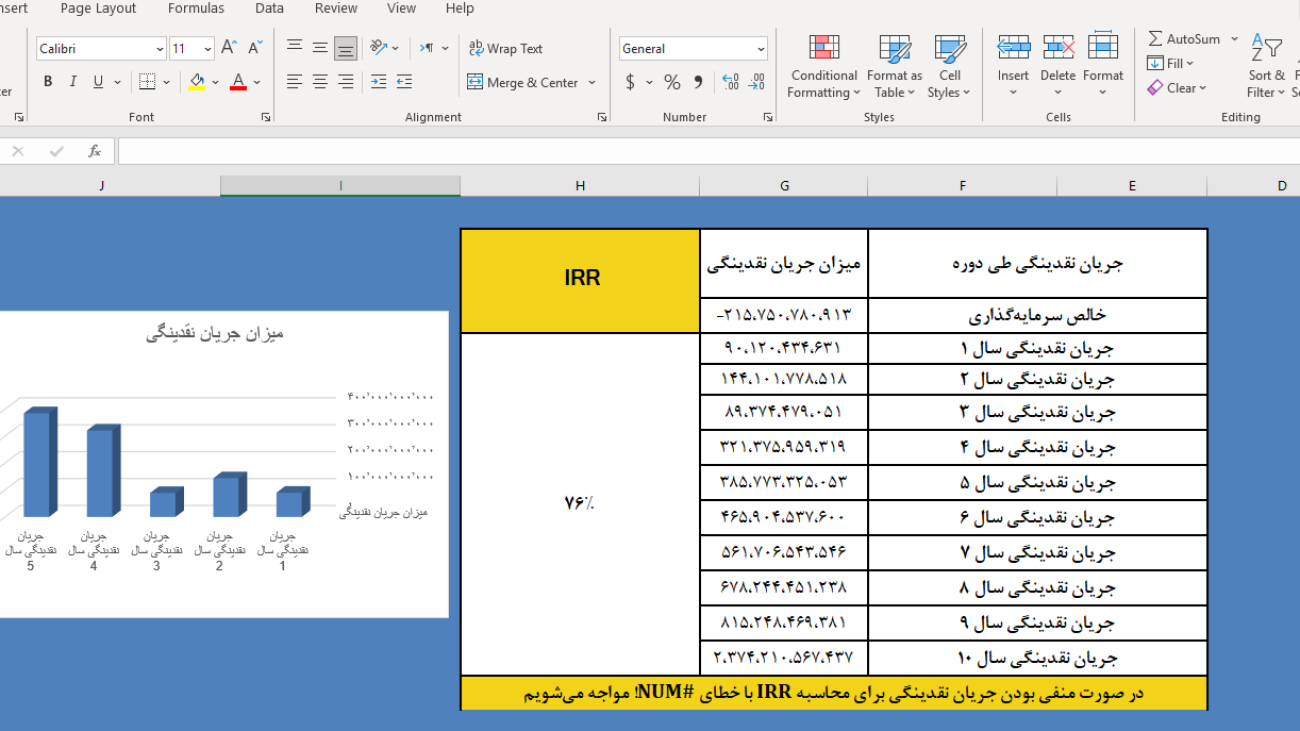Open Formulas tab
This screenshot has width=1300, height=731.
tap(196, 8)
